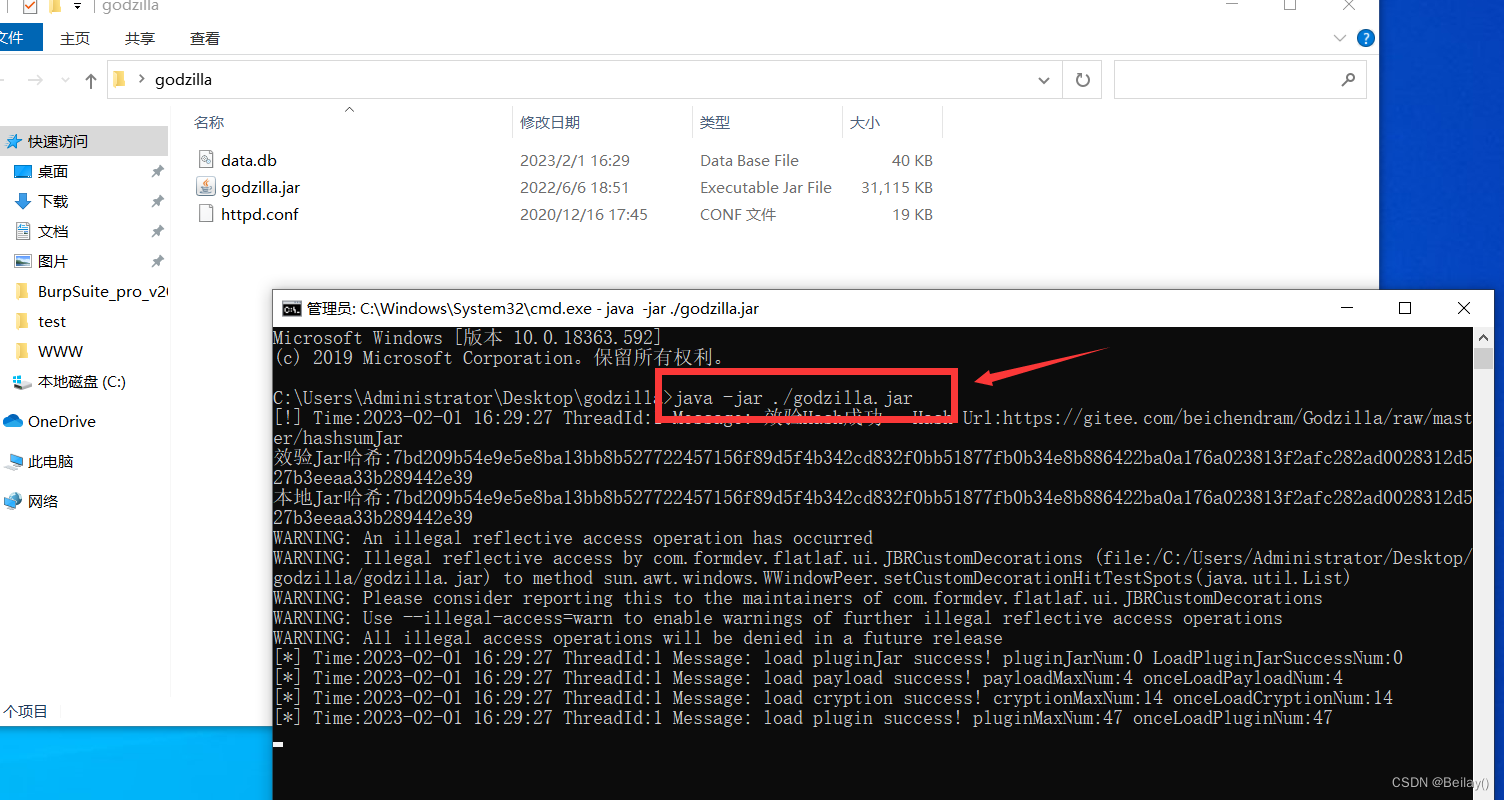The image size is (1504, 800).
Task: Open 快速访问 in navigation pane
Action: [58, 142]
